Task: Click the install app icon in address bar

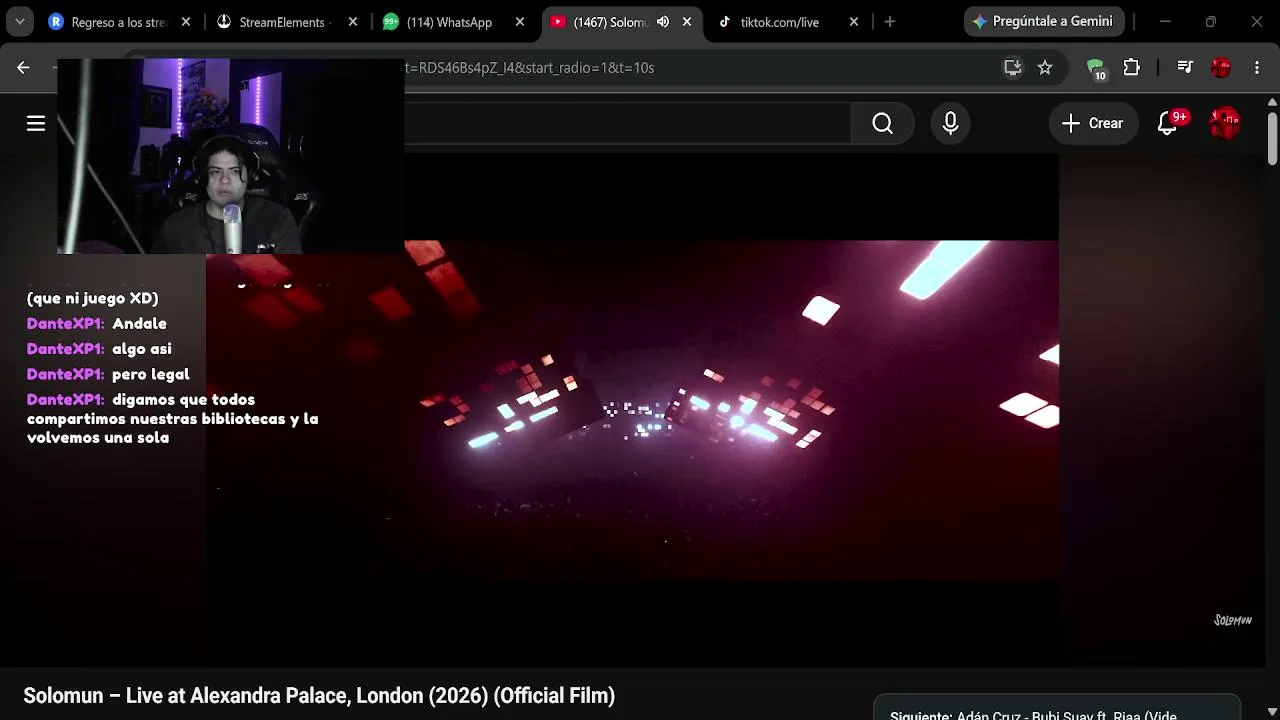Action: [x=1013, y=67]
